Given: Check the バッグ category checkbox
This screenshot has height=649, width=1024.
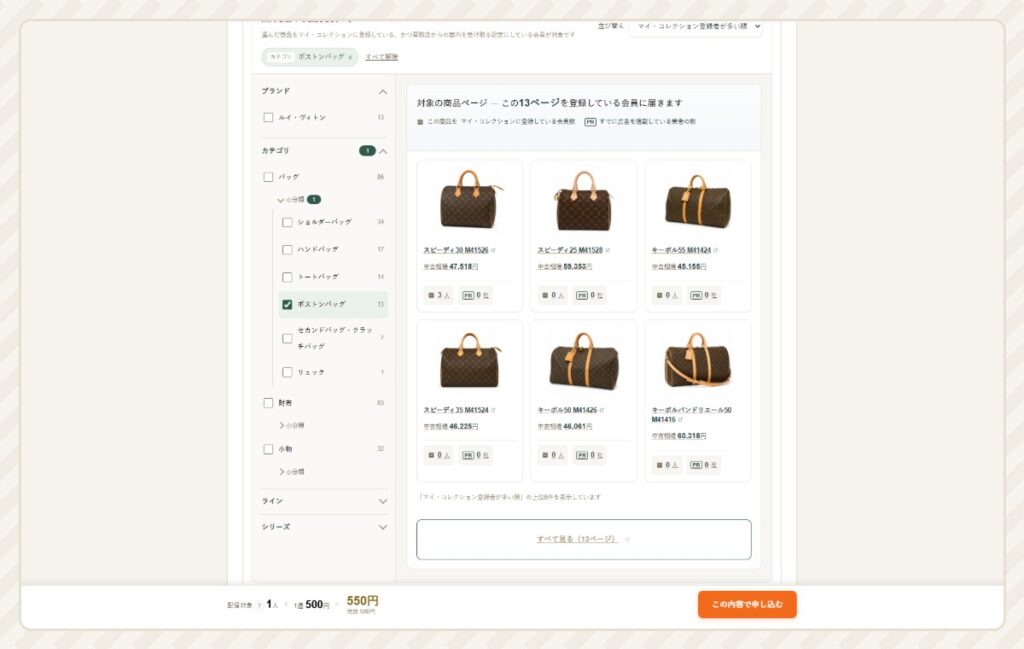Looking at the screenshot, I should point(268,177).
